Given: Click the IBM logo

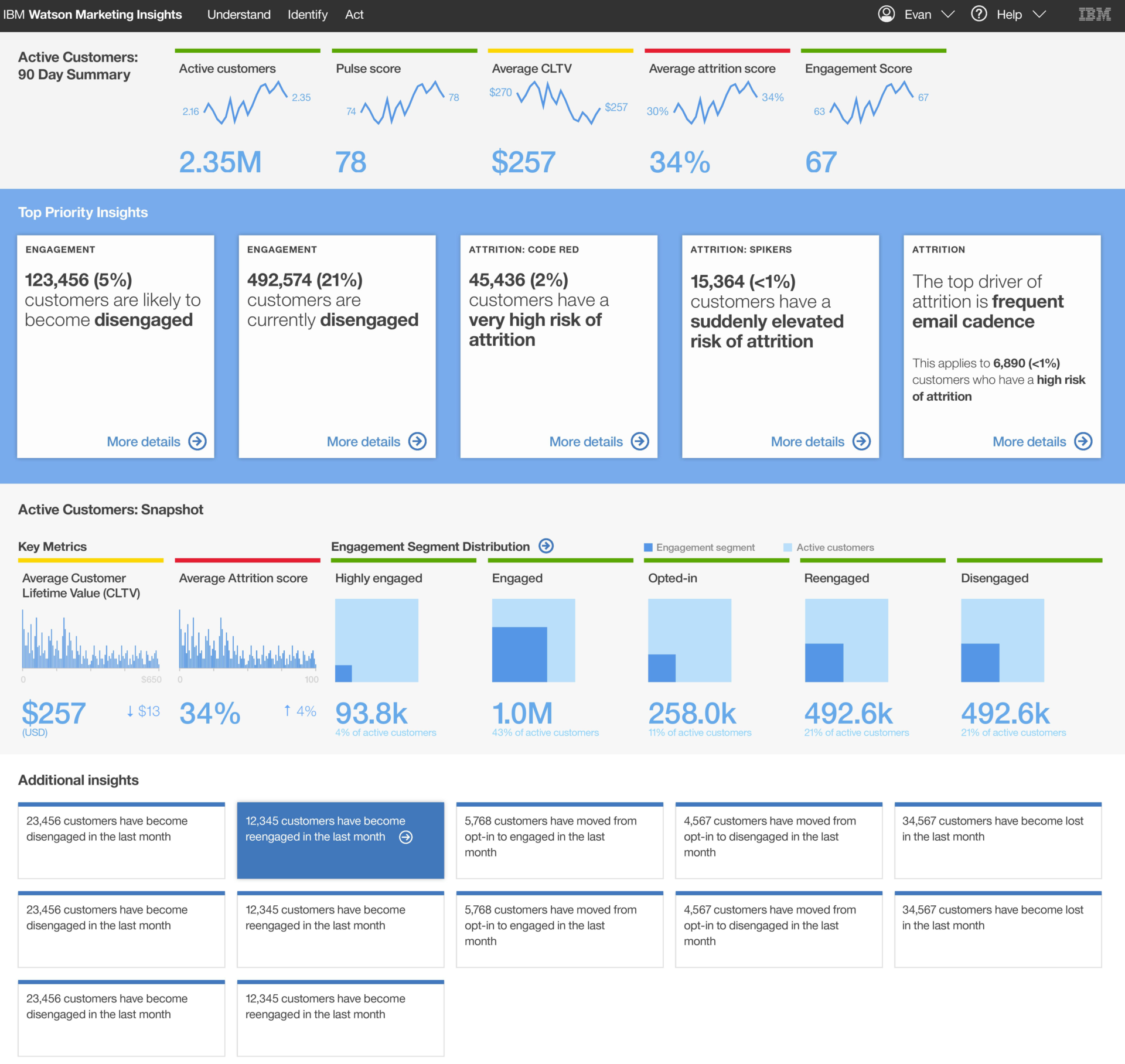Looking at the screenshot, I should click(x=1095, y=15).
